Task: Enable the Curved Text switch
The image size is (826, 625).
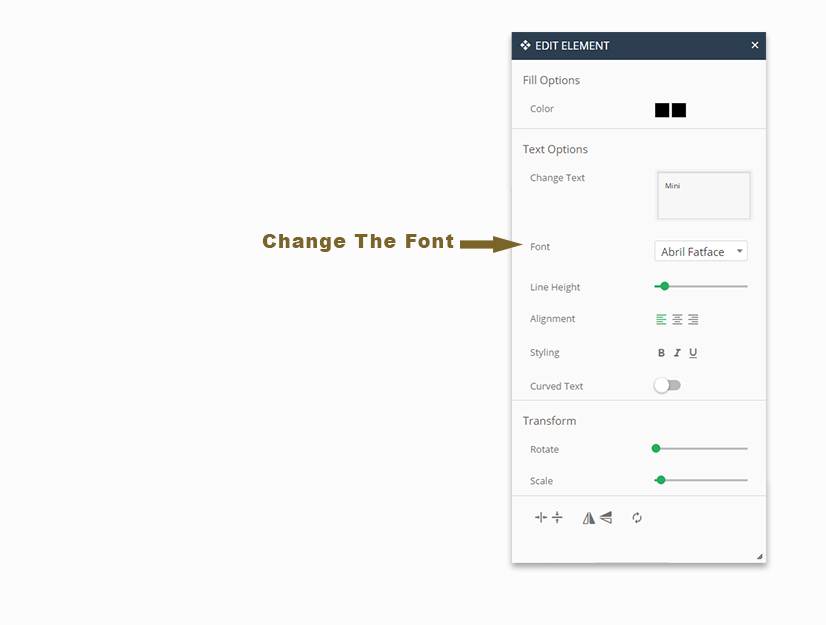Action: click(667, 386)
